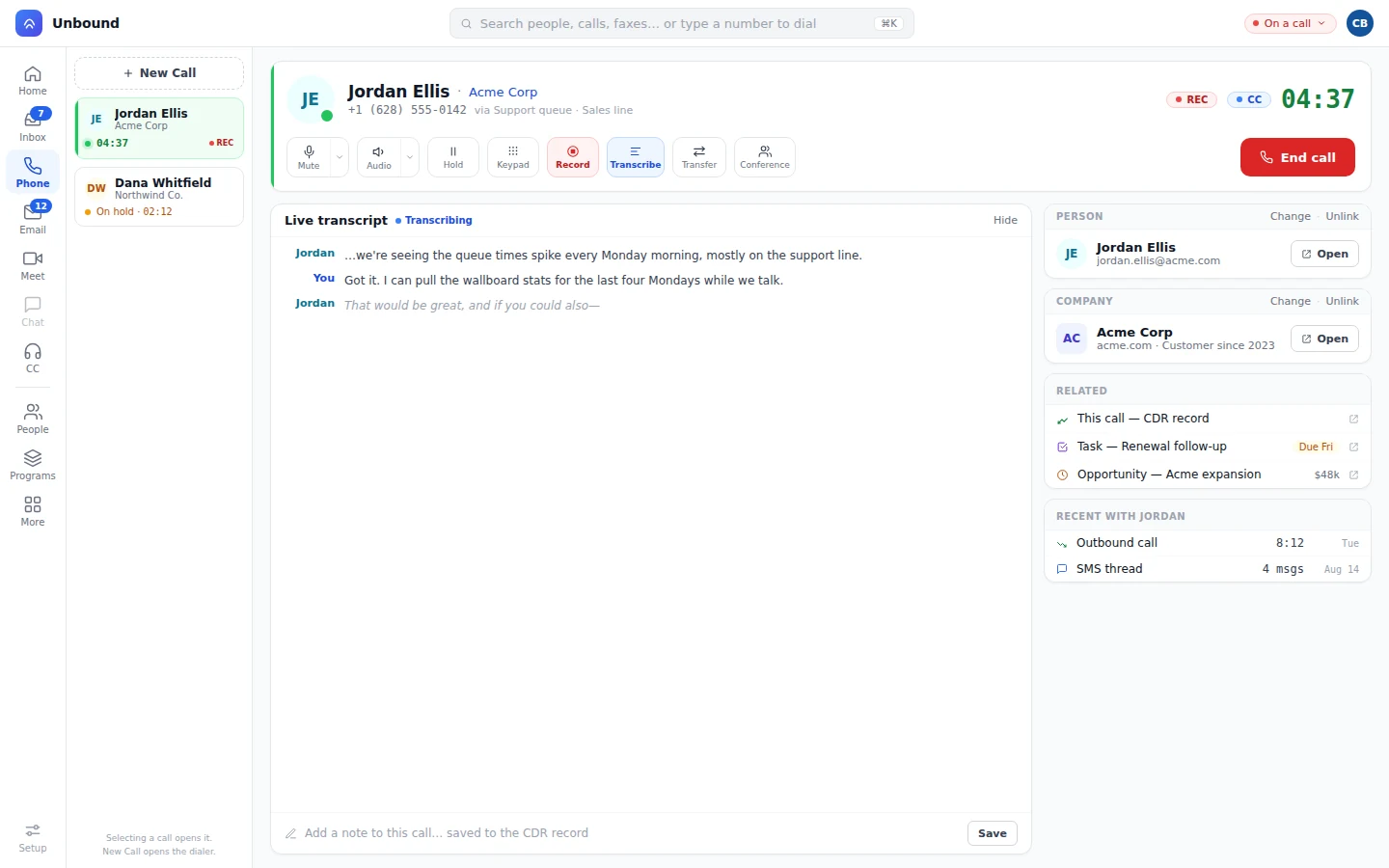Expand the Mute device dropdown arrow
Image resolution: width=1389 pixels, height=868 pixels.
click(x=340, y=157)
